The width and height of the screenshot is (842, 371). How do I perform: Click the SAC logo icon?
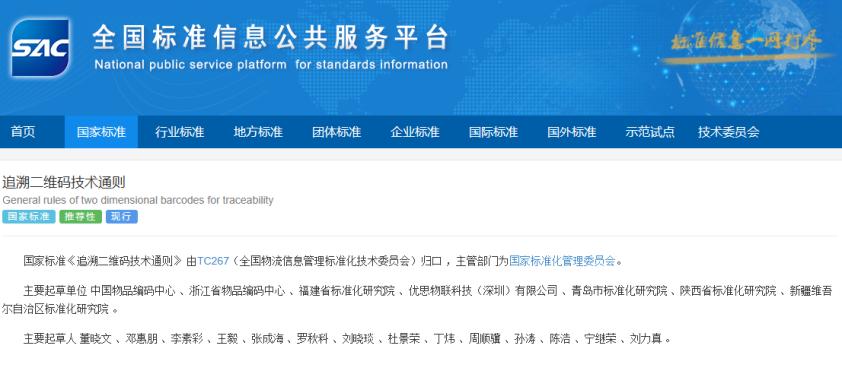pos(41,48)
